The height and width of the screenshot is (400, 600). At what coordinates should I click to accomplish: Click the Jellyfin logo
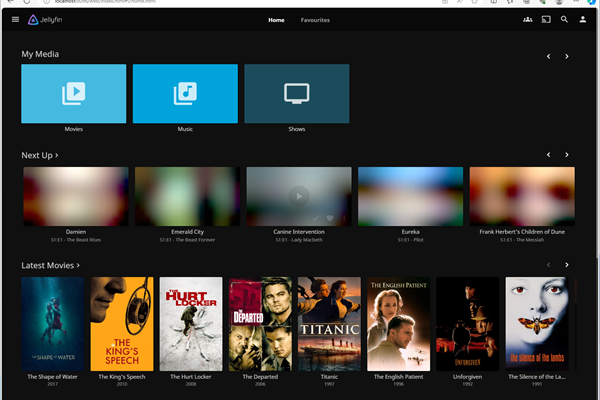pyautogui.click(x=45, y=19)
